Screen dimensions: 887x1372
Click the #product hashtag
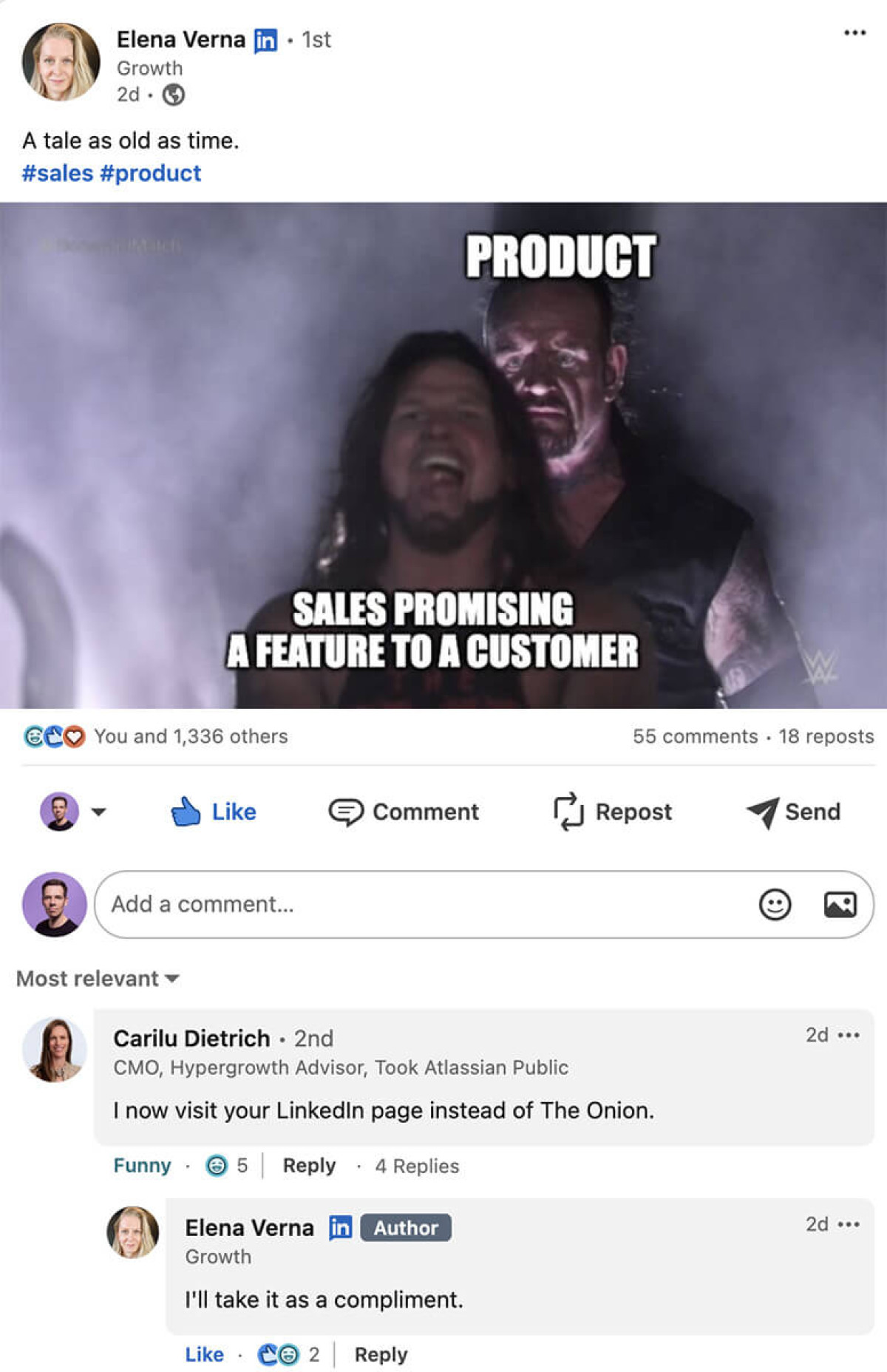point(150,173)
